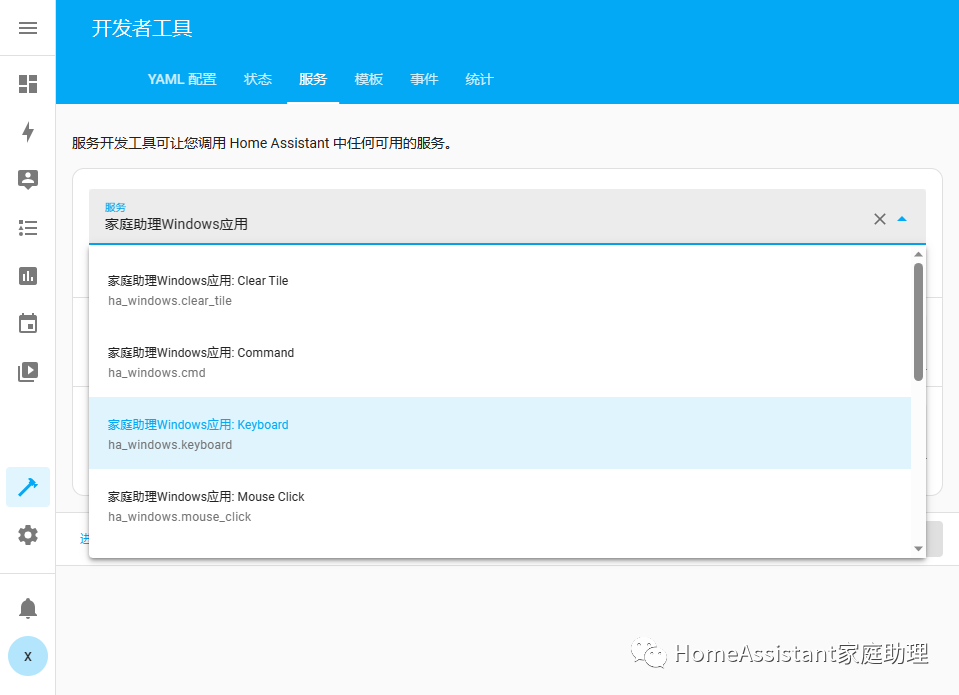Click the dropdown list scrollbar thumb

click(918, 322)
